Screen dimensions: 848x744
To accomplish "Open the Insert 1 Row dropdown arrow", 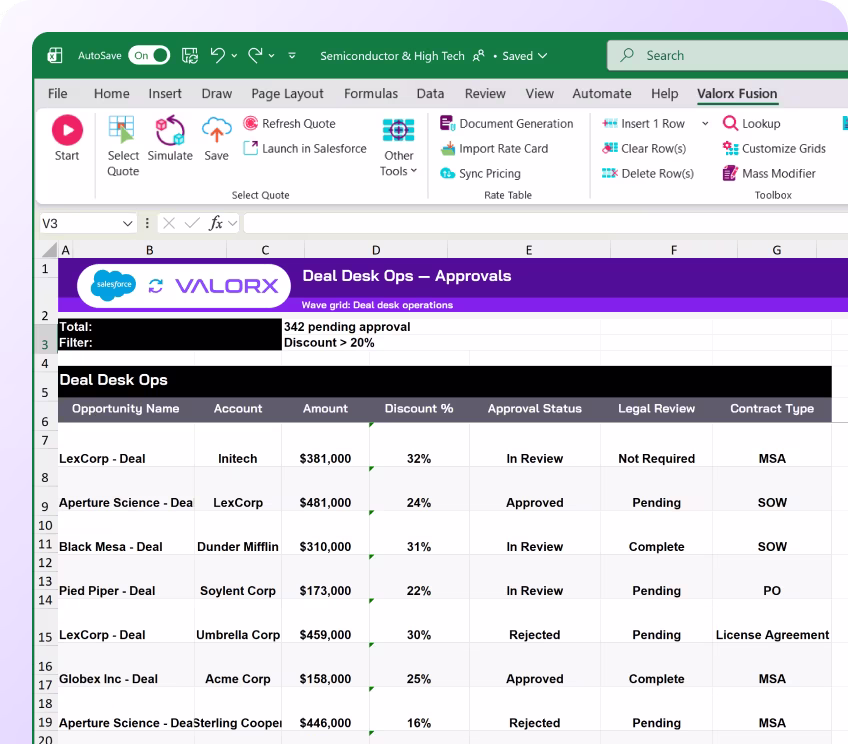I will coord(705,123).
